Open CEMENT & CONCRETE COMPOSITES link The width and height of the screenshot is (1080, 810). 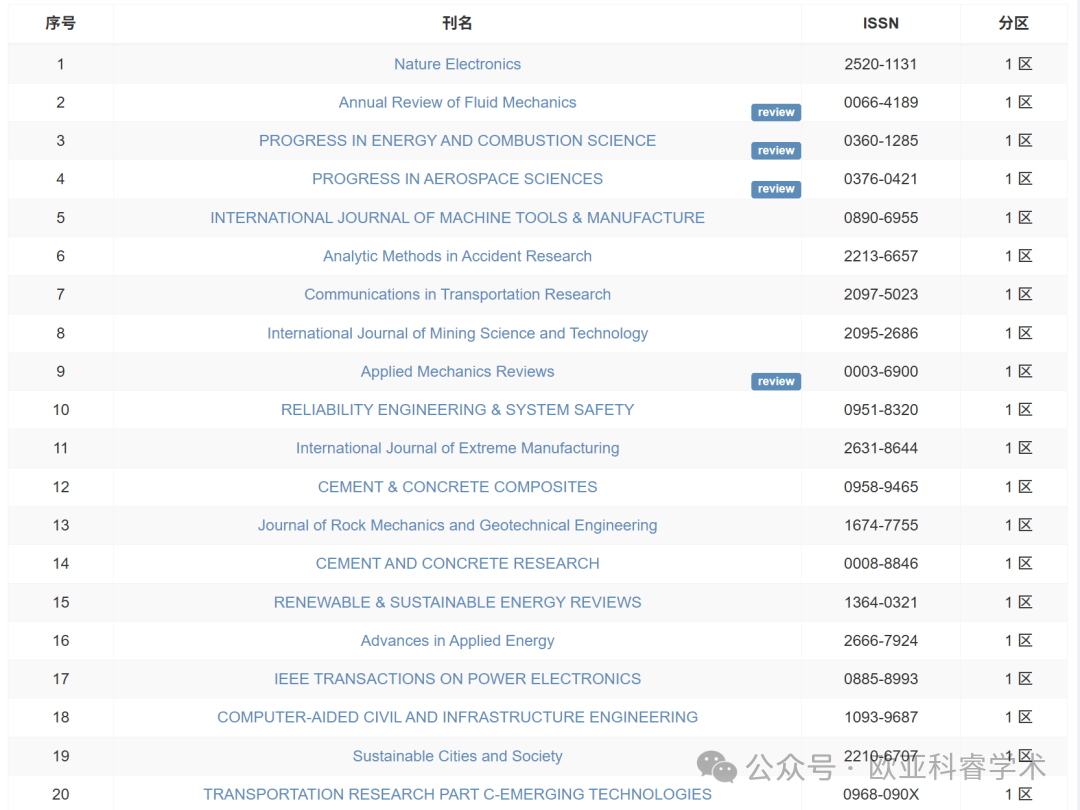[457, 487]
